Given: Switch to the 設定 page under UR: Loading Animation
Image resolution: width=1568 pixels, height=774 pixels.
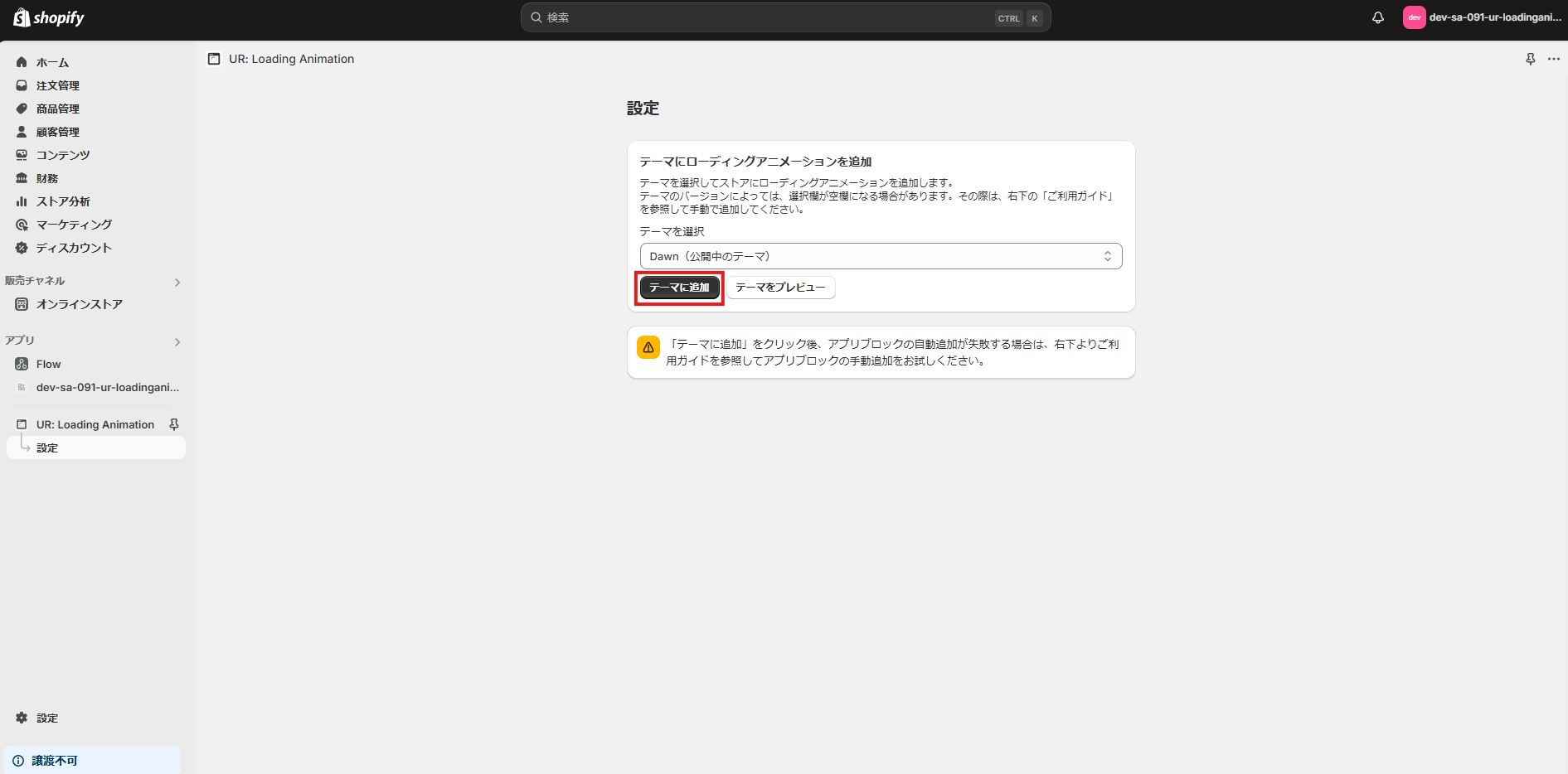Looking at the screenshot, I should coord(46,447).
